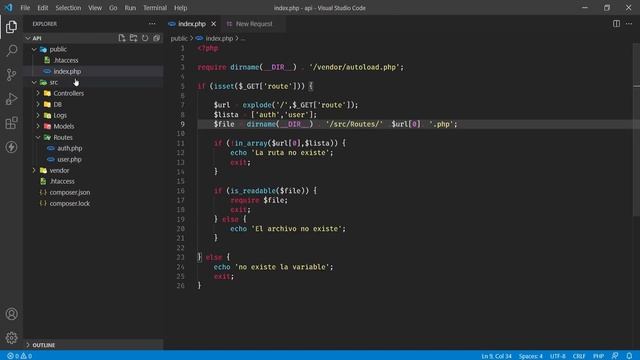Expand the vendor folder

coord(34,170)
